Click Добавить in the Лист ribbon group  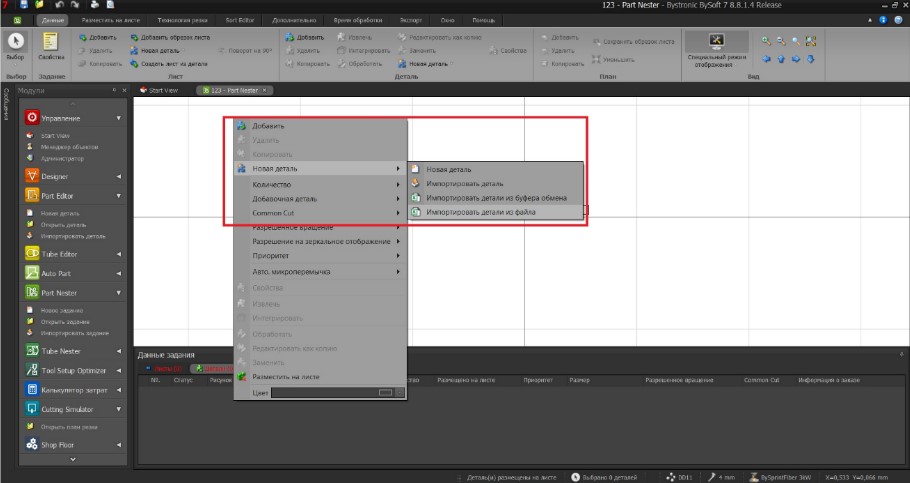(x=98, y=37)
